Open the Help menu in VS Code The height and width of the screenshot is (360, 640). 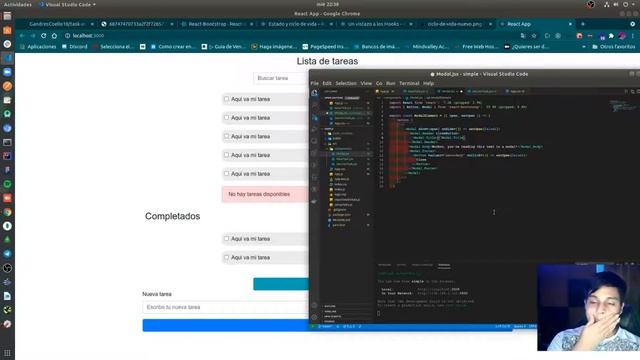(428, 83)
